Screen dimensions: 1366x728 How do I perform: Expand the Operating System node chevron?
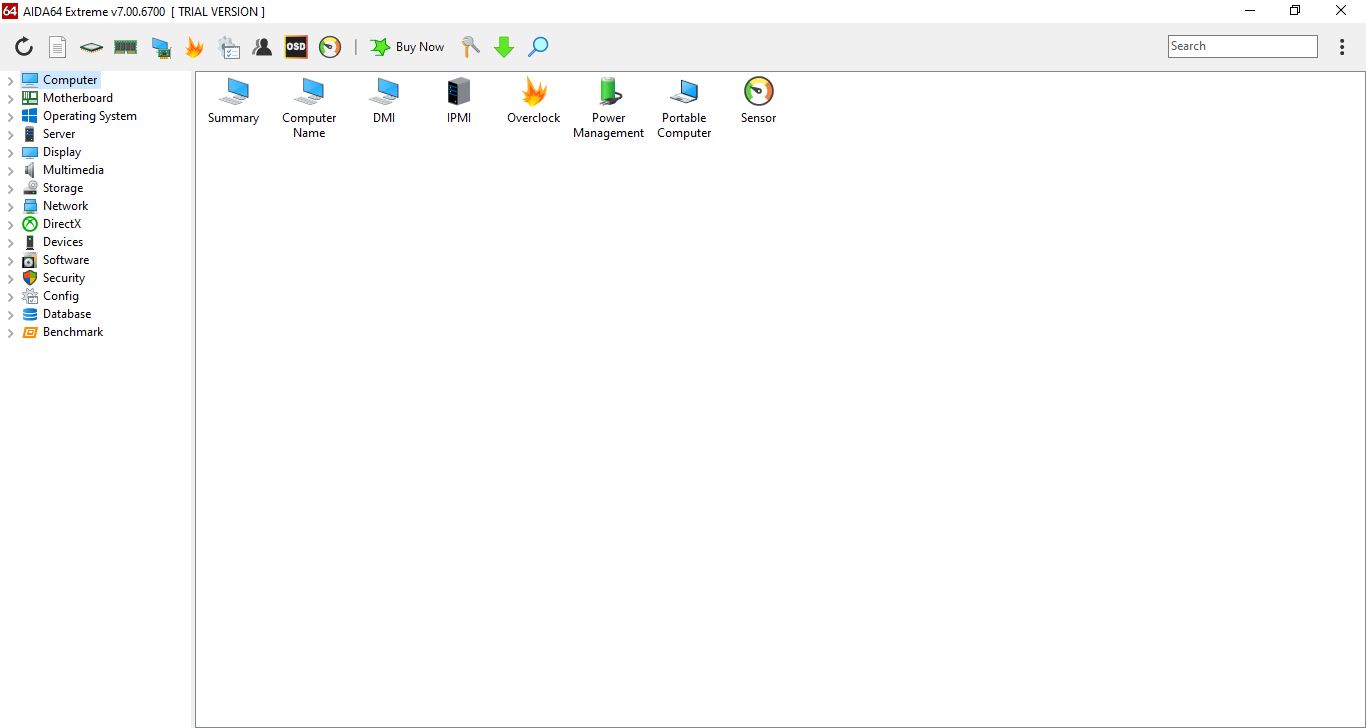pyautogui.click(x=11, y=116)
